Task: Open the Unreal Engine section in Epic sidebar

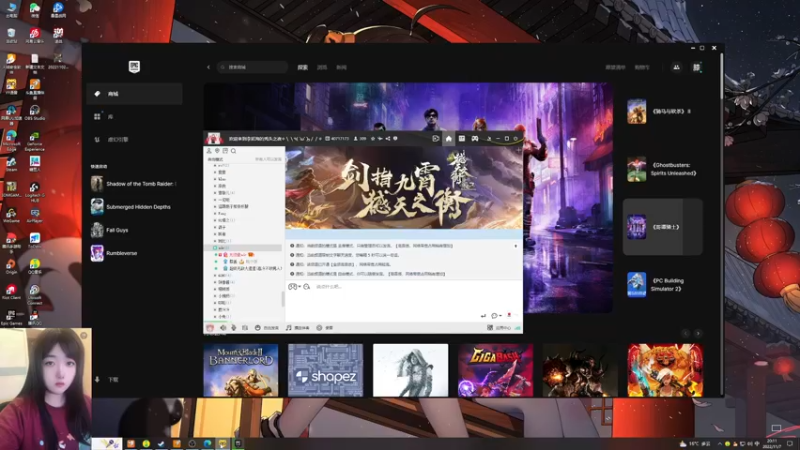Action: (134, 139)
